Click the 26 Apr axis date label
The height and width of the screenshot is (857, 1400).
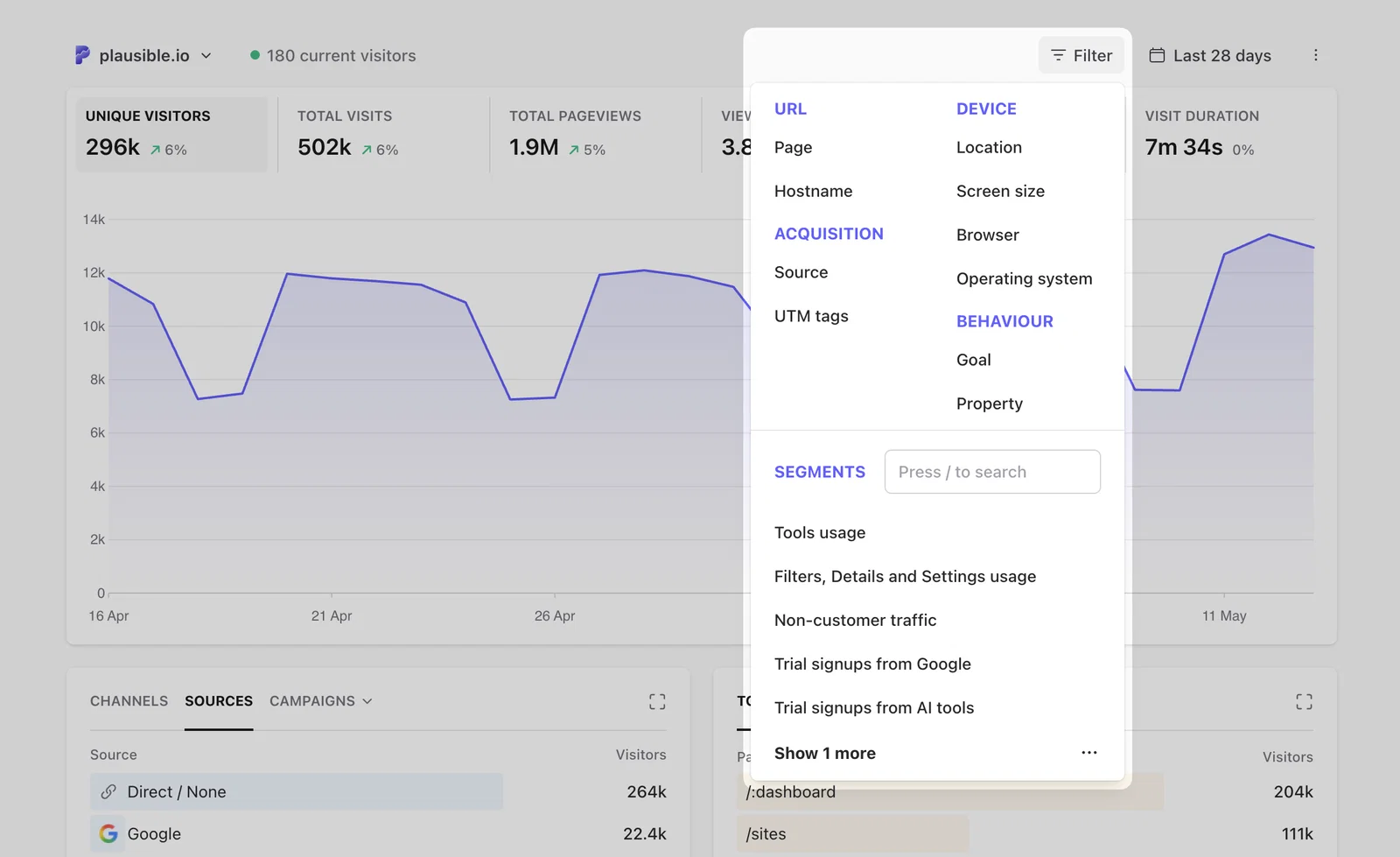pyautogui.click(x=555, y=615)
